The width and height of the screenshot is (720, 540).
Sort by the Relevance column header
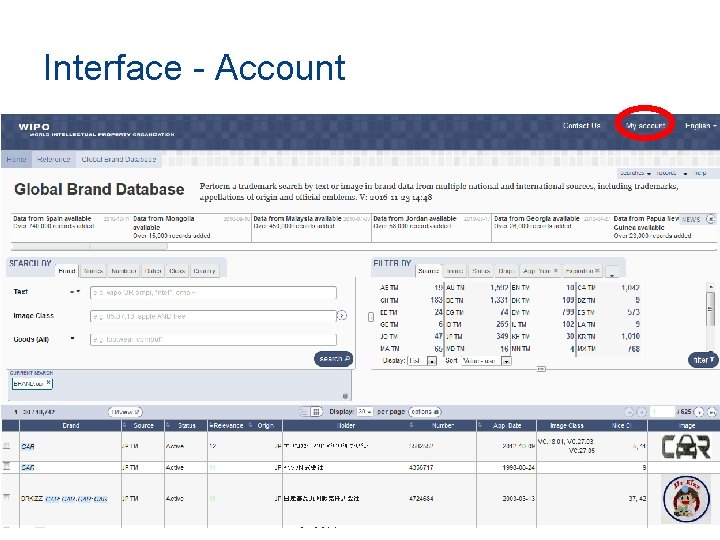228,426
